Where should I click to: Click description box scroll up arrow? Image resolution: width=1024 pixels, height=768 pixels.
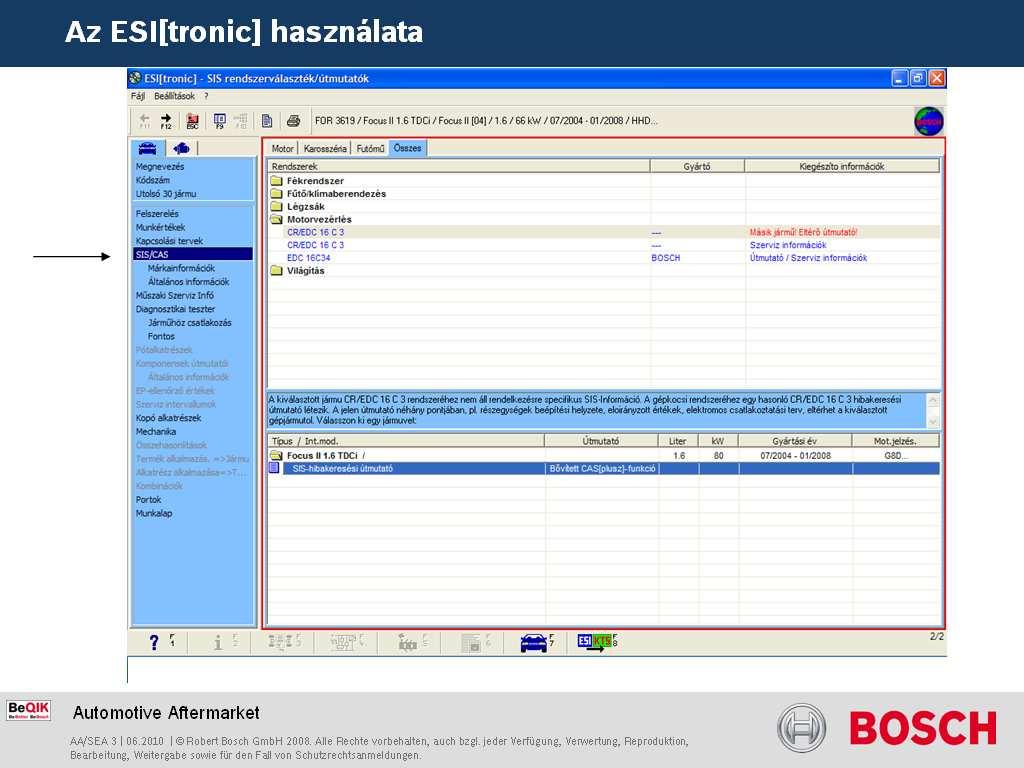click(x=933, y=400)
